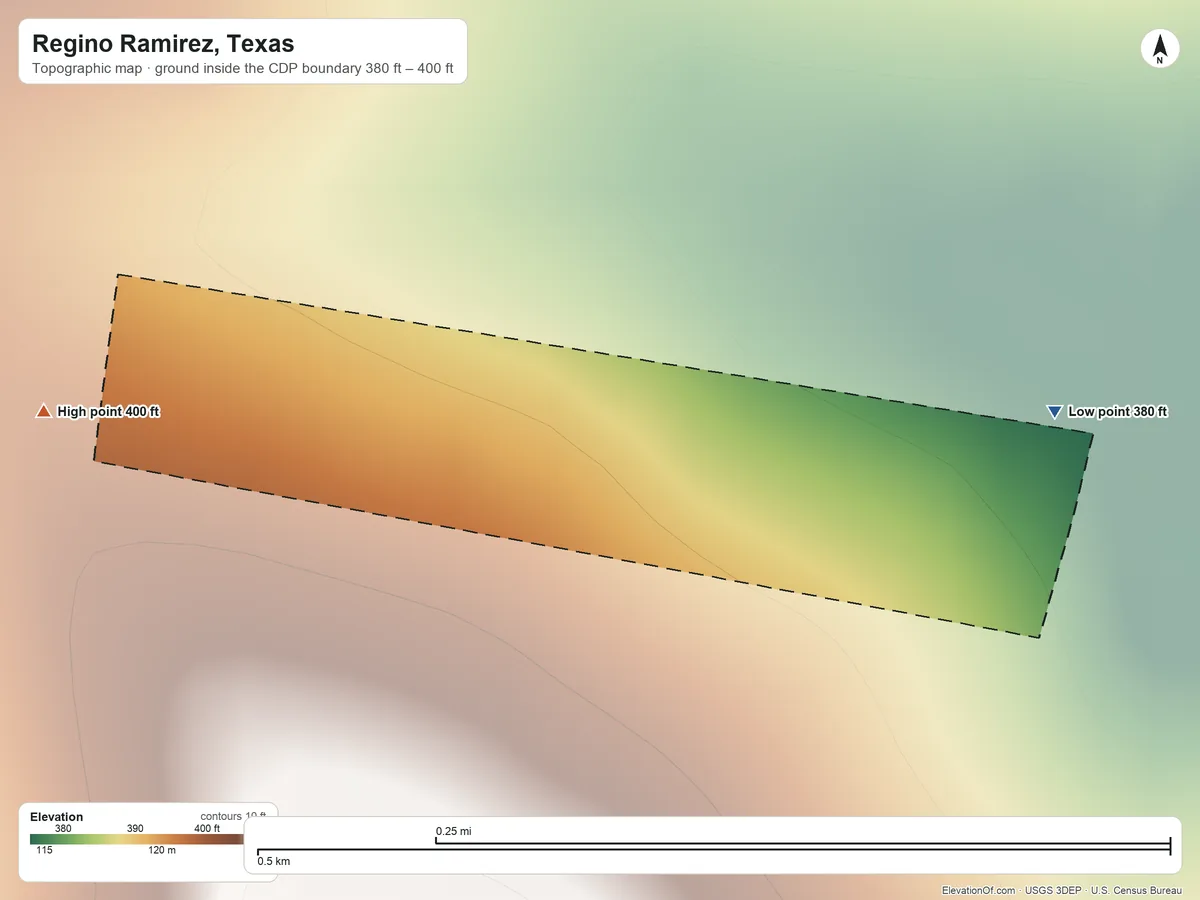Screen dimensions: 1200x900
Task: Click the blue low point triangle marker
Action: [x=1054, y=412]
